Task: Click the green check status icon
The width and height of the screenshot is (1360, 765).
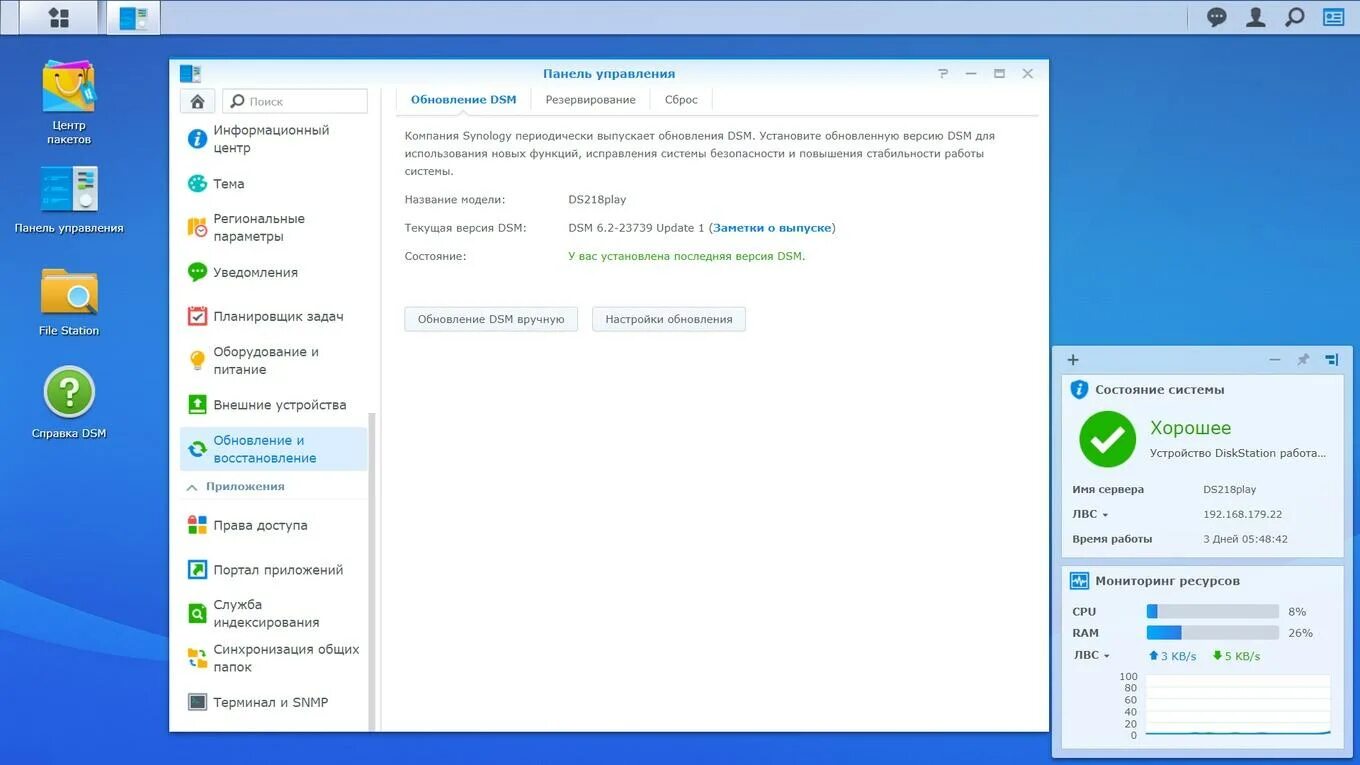Action: 1107,439
